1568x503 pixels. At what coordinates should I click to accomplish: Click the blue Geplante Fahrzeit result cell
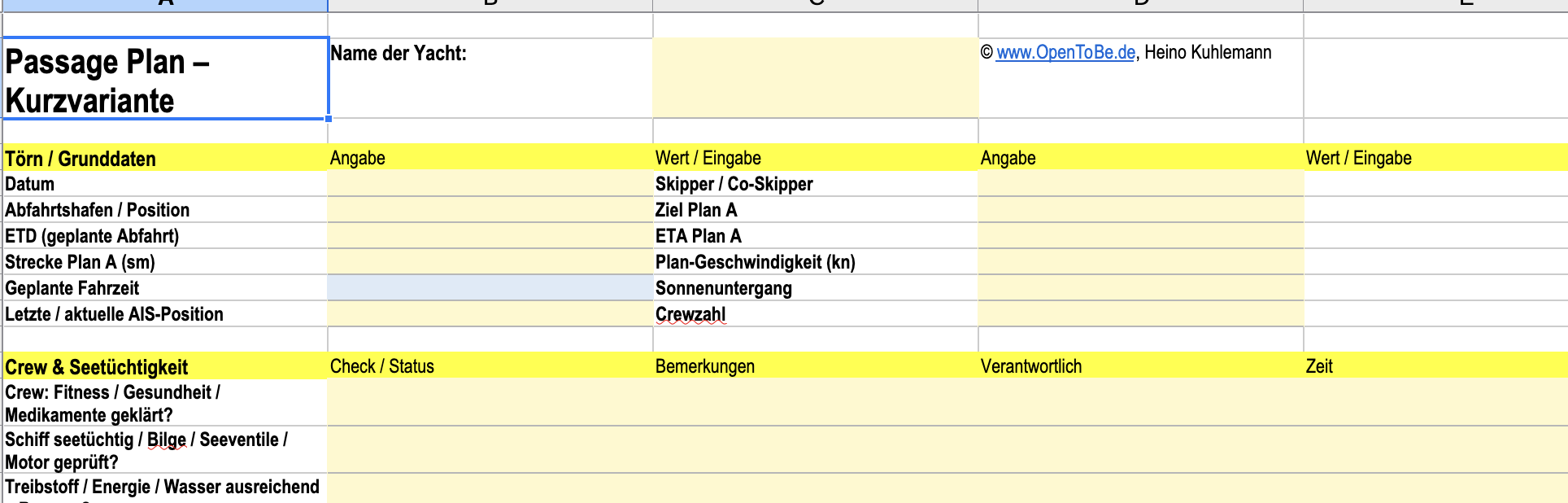[490, 288]
